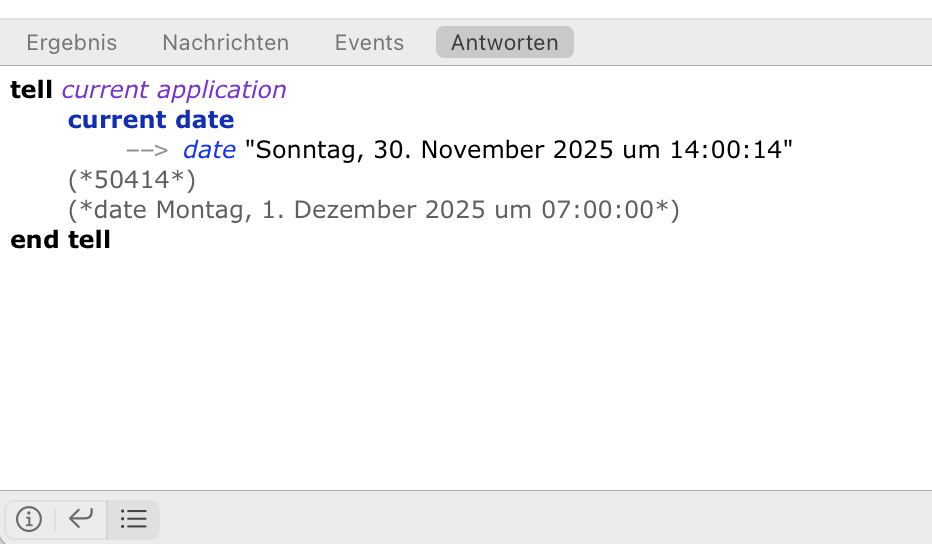This screenshot has width=932, height=544.
Task: Switch to the Ergebnis tab
Action: click(x=71, y=43)
